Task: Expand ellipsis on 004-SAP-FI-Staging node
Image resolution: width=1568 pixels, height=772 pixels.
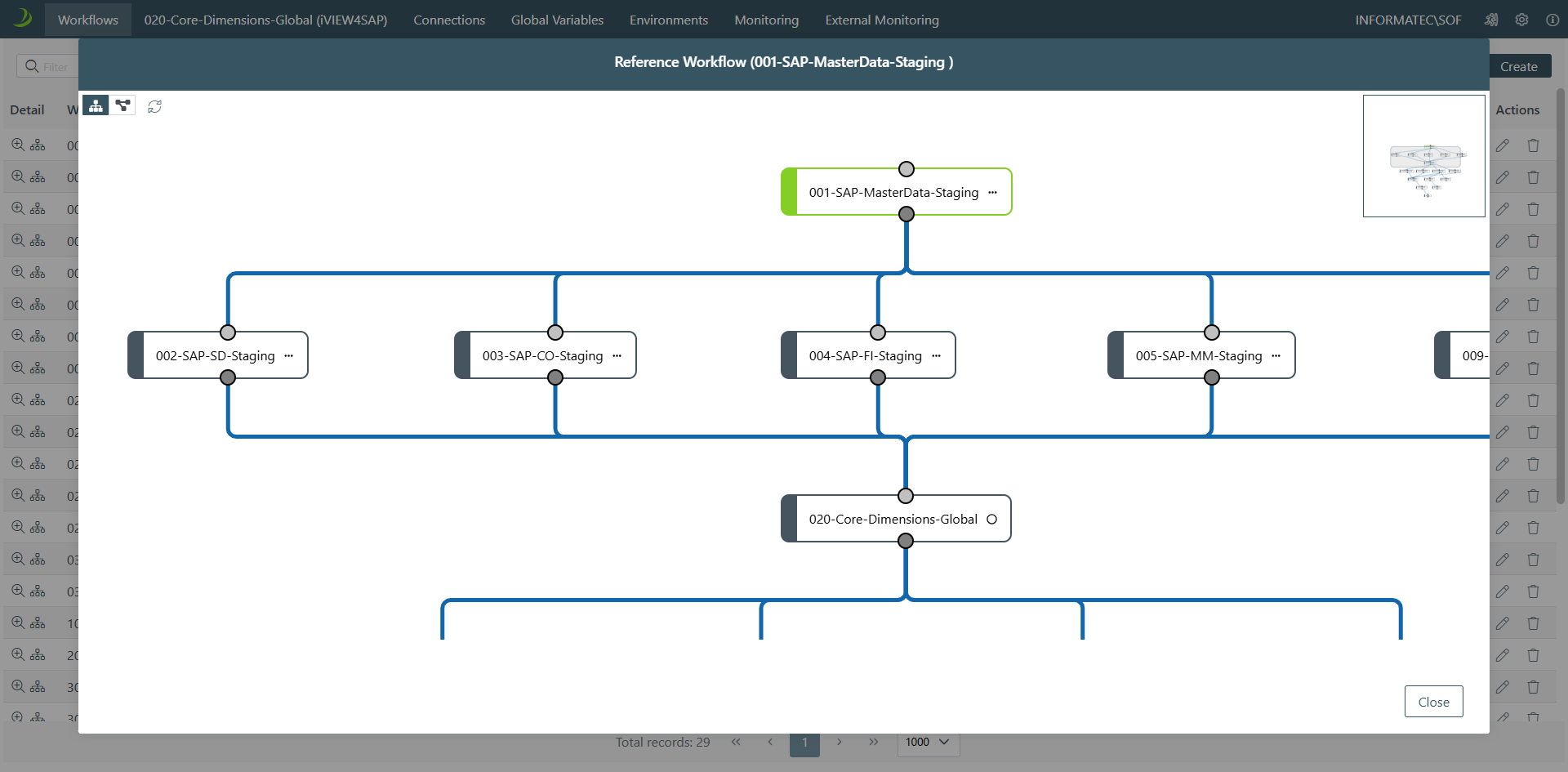Action: coord(936,356)
